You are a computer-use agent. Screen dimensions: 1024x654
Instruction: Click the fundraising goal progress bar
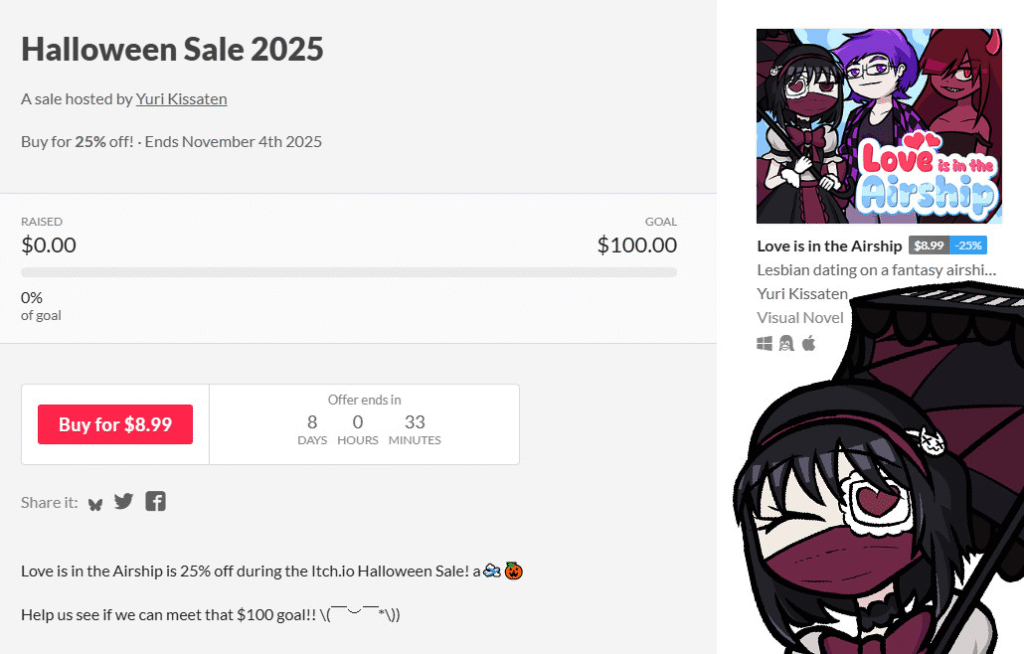[x=349, y=272]
